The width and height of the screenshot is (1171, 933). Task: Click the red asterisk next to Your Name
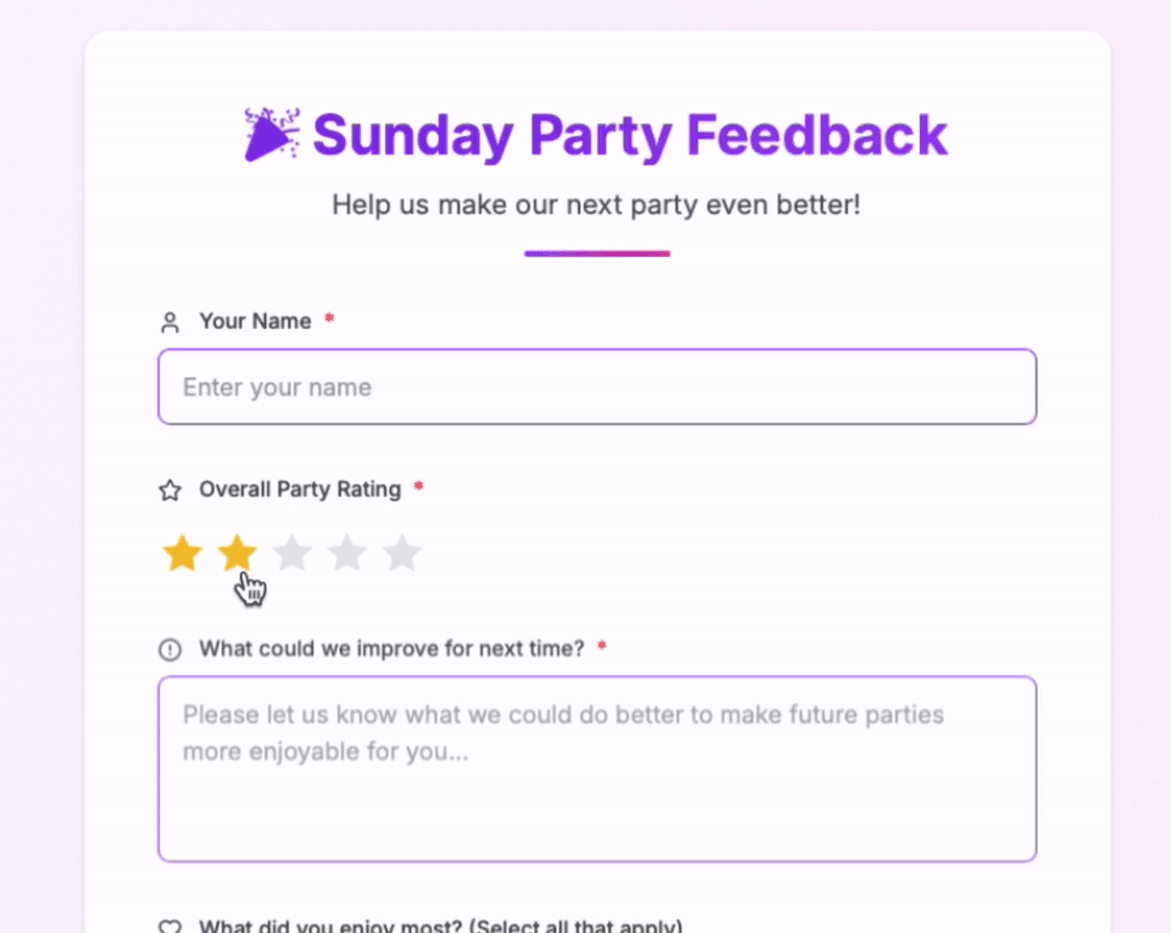329,319
